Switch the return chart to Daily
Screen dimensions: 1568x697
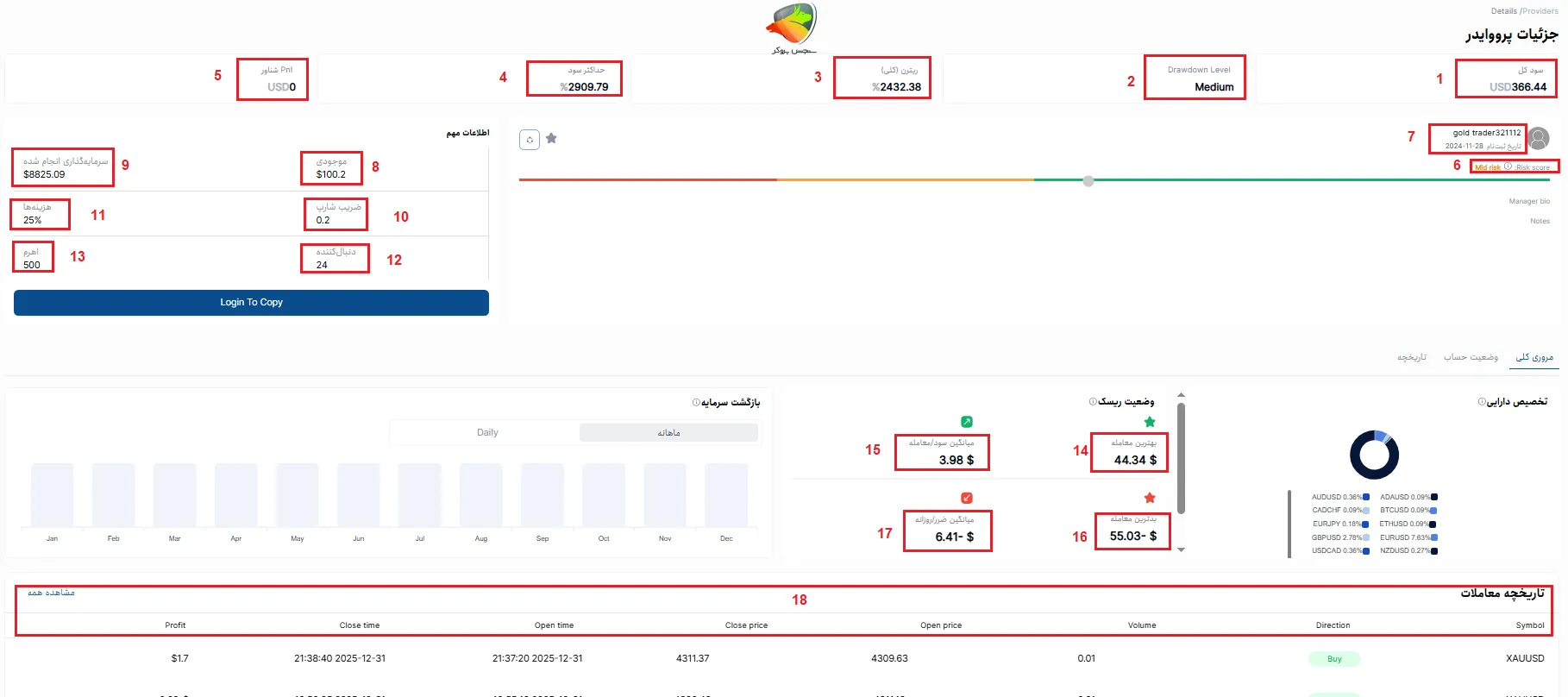click(x=487, y=432)
